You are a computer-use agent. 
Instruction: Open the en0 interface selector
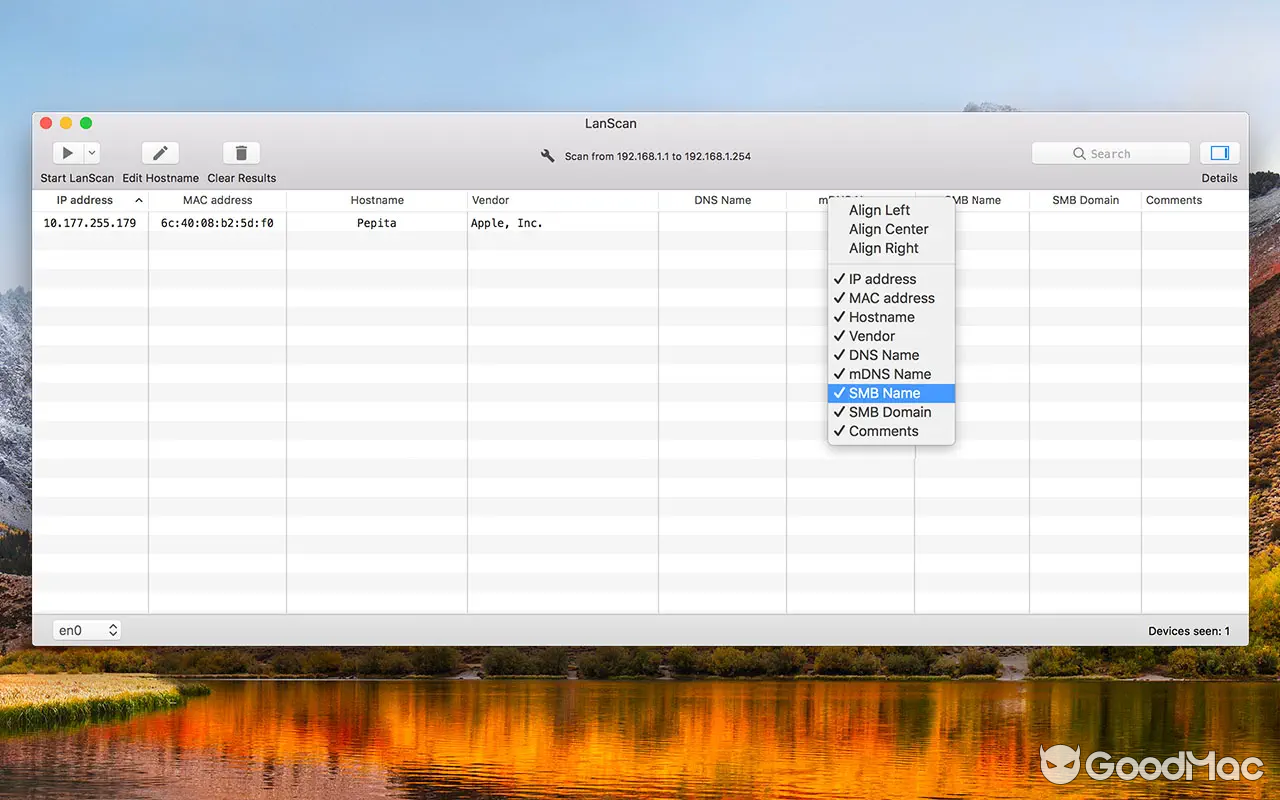tap(86, 630)
